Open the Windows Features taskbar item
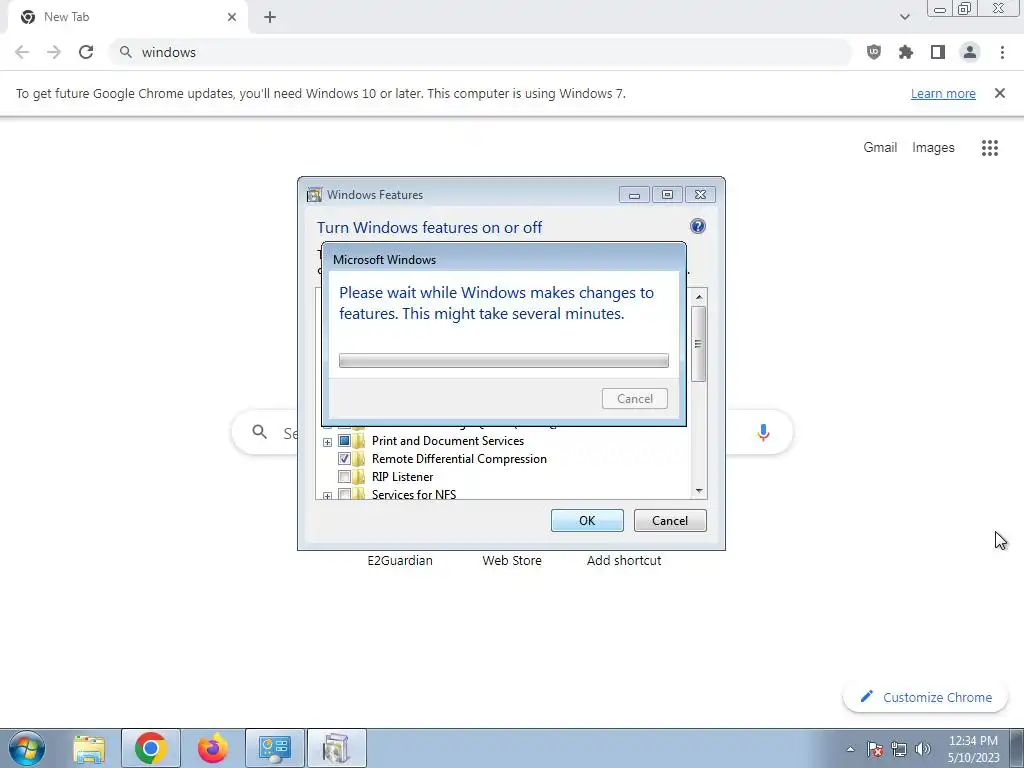This screenshot has height=768, width=1024. (x=336, y=748)
